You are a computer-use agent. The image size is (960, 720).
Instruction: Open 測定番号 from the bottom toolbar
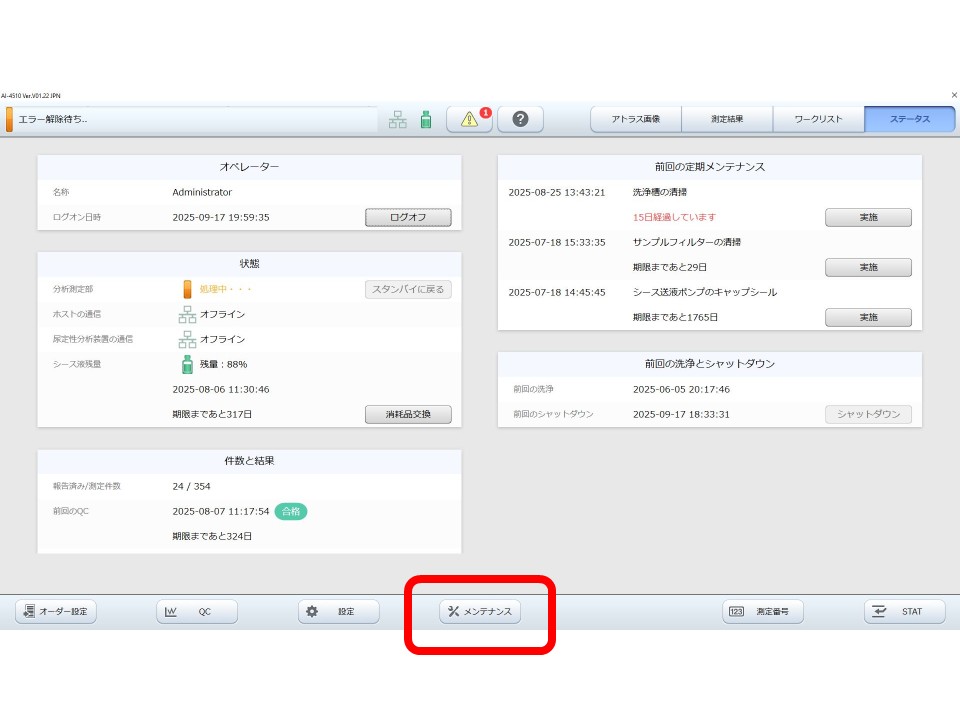point(763,612)
